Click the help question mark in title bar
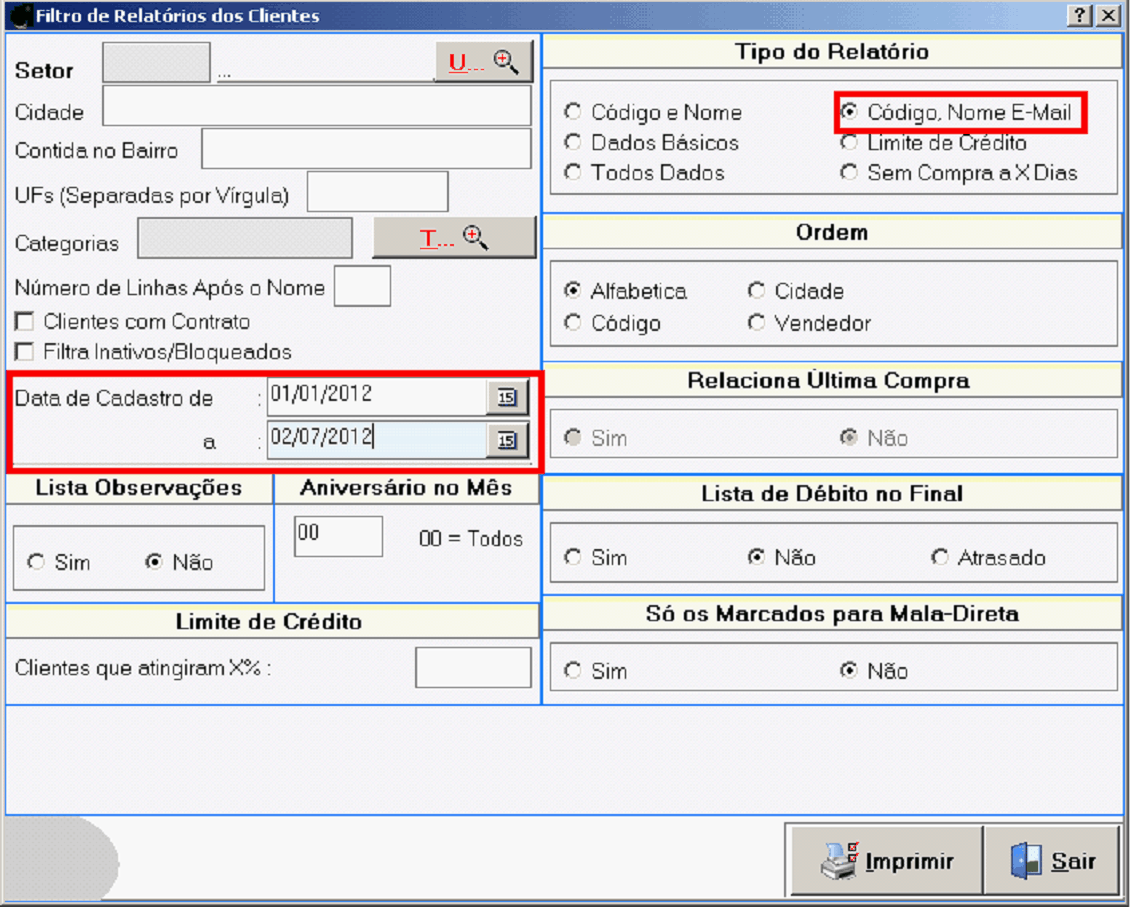 pyautogui.click(x=1080, y=16)
